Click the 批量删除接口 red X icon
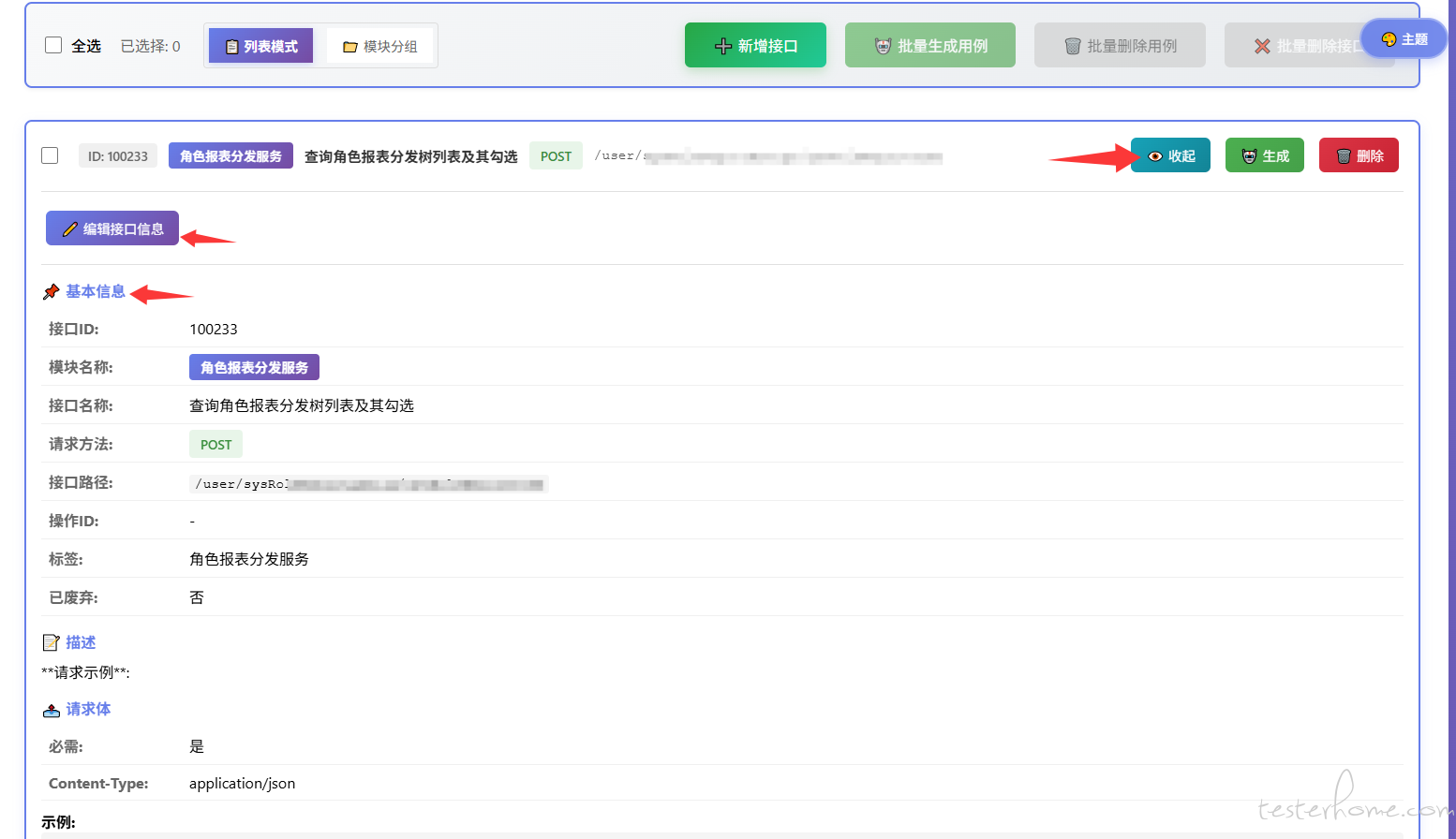1456x839 pixels. [1262, 46]
